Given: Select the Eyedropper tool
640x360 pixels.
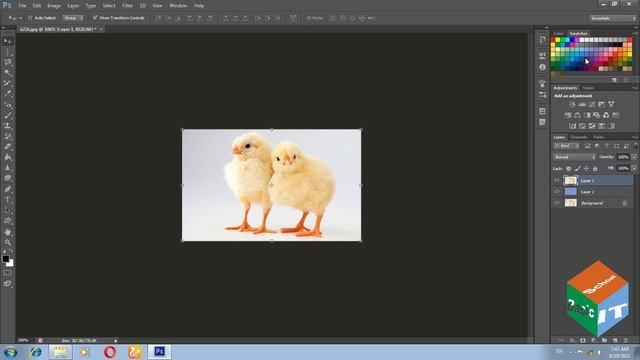Looking at the screenshot, I should (8, 94).
